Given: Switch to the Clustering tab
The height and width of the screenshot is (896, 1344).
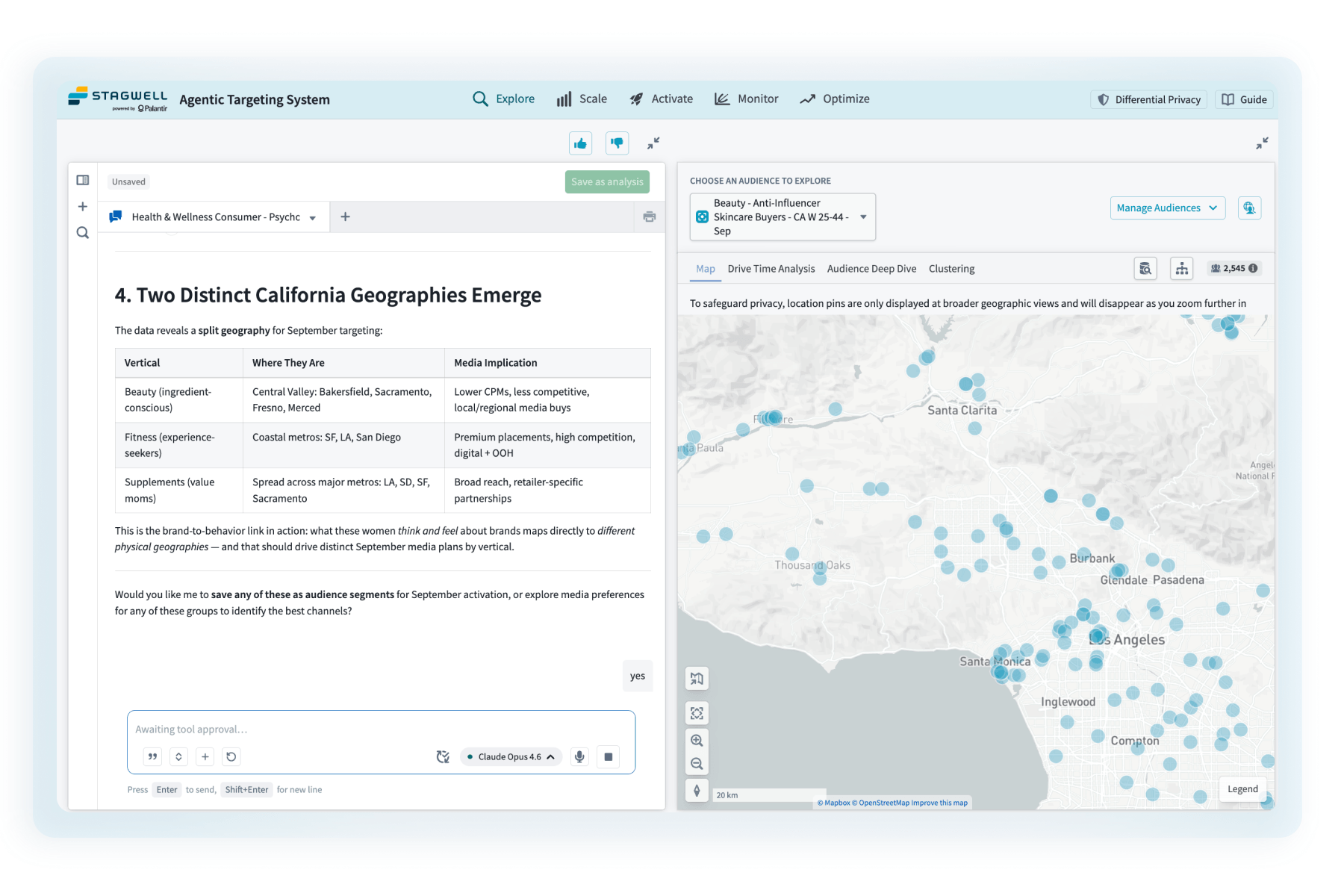Looking at the screenshot, I should 951,269.
